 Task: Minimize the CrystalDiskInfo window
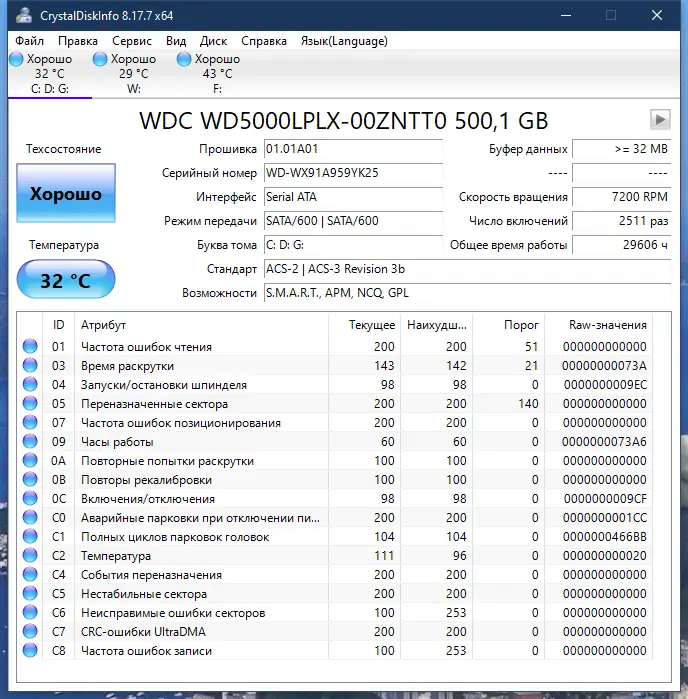pos(566,16)
